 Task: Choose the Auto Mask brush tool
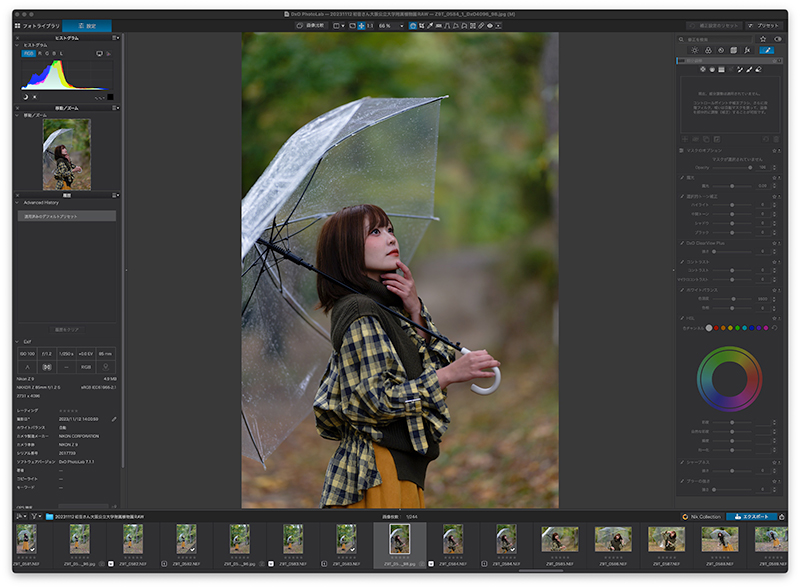point(740,69)
